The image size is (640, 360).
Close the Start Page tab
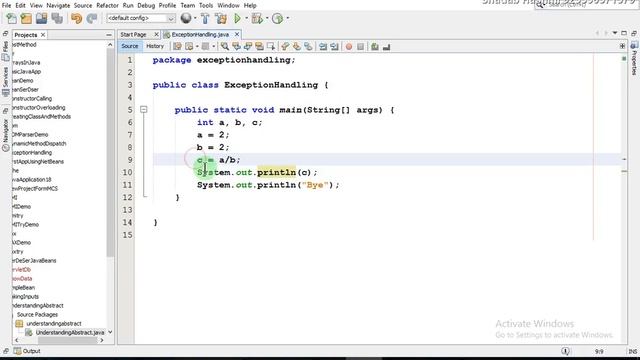(156, 35)
